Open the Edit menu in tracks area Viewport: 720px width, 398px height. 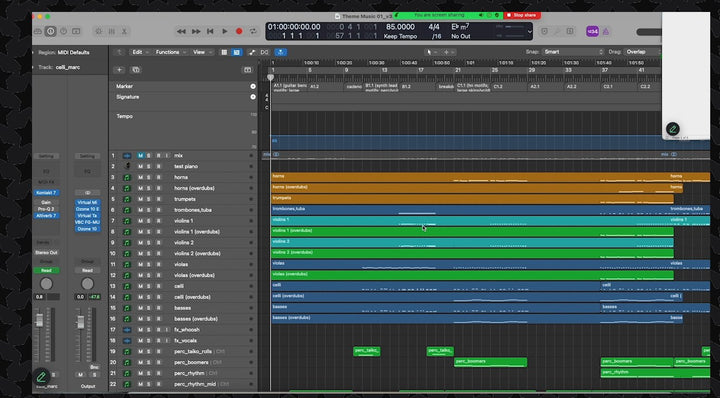pos(140,52)
